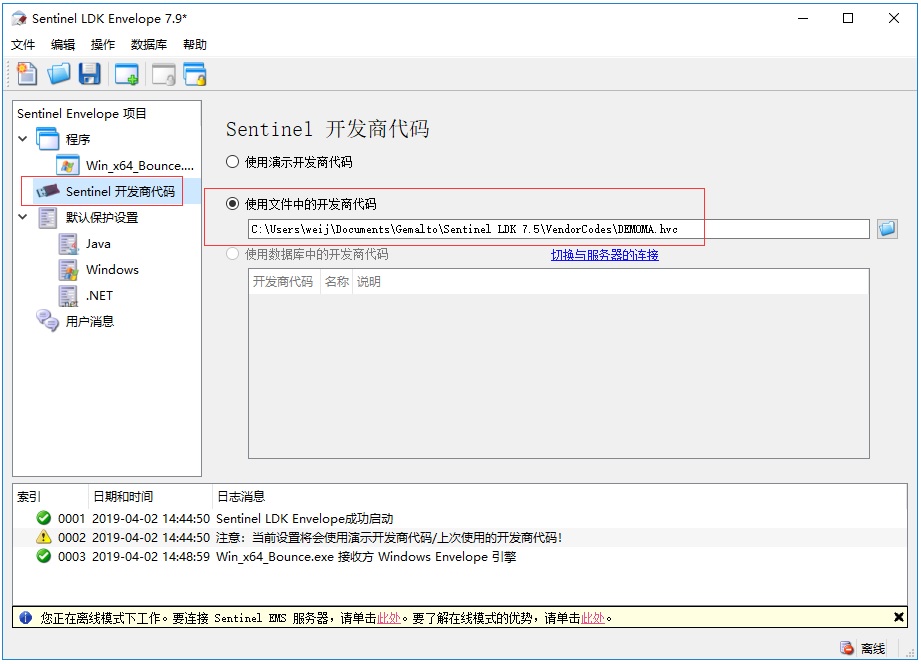This screenshot has height=664, width=921.
Task: Click the Open Project folder icon
Action: [59, 73]
